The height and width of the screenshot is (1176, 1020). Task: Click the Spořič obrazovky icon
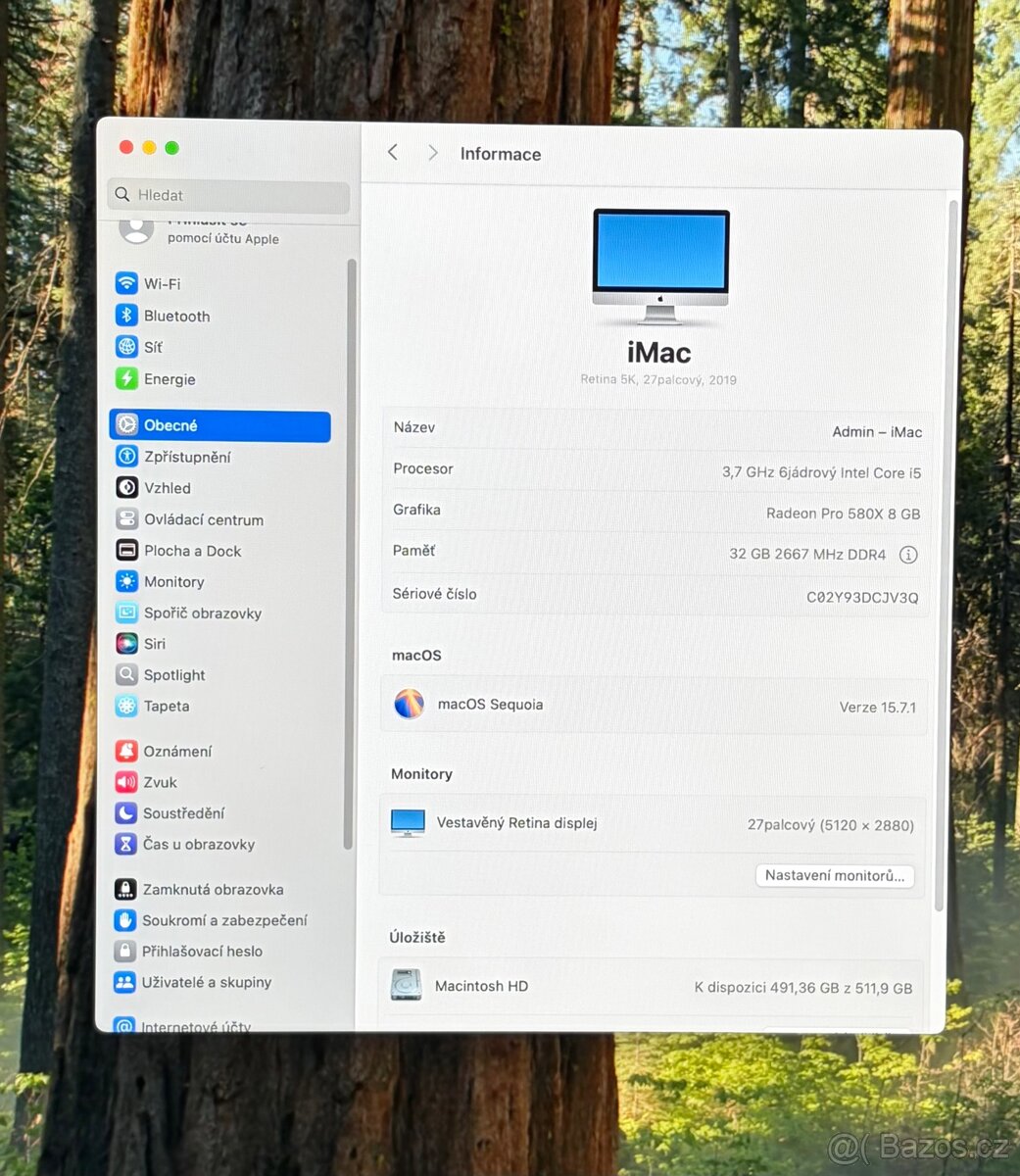127,612
